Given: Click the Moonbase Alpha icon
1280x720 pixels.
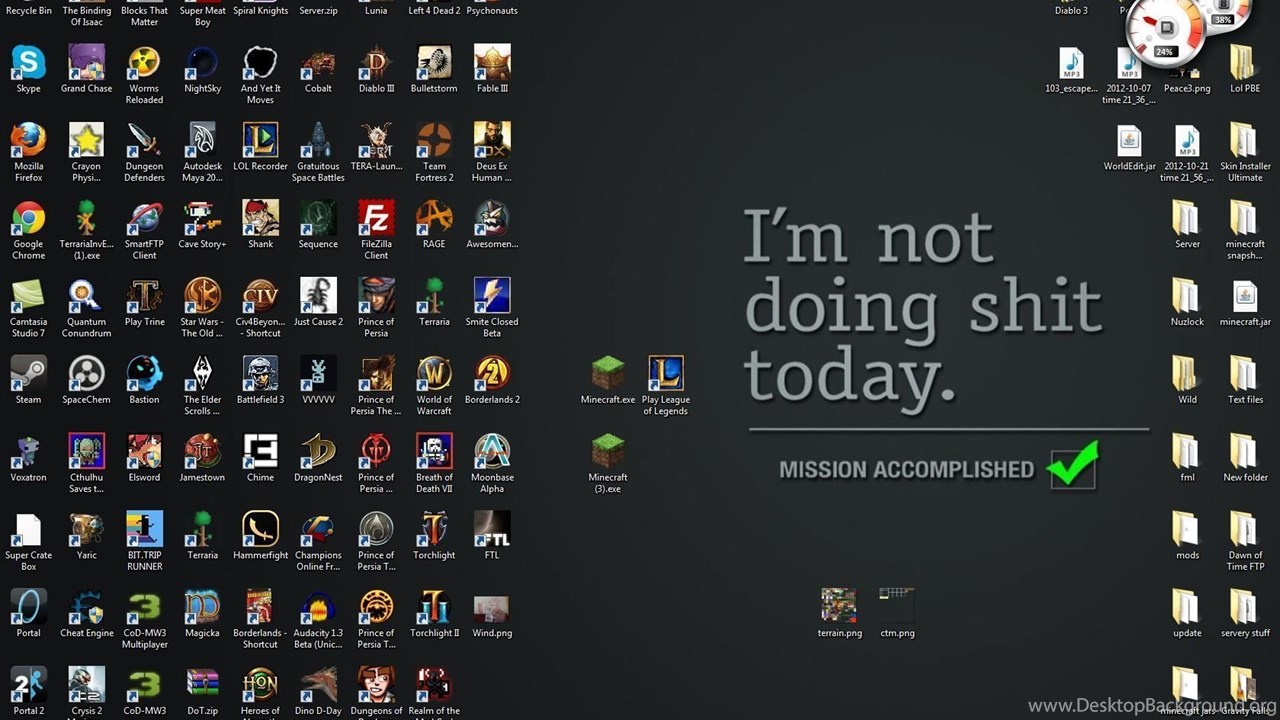Looking at the screenshot, I should [x=492, y=452].
